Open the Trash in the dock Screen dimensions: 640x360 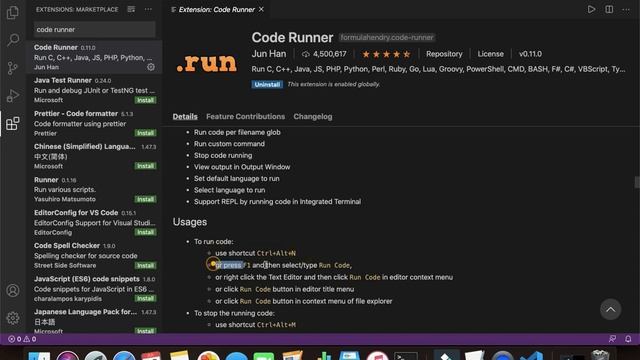tap(600, 356)
